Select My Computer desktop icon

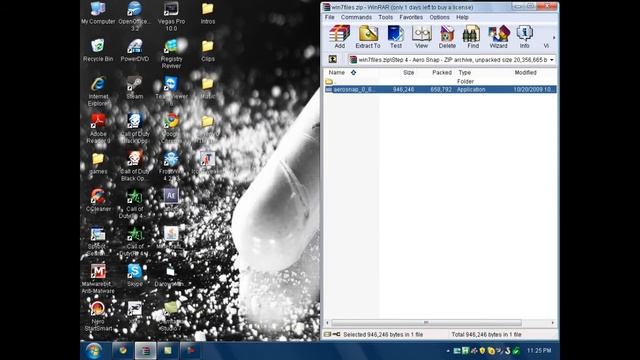(x=98, y=13)
